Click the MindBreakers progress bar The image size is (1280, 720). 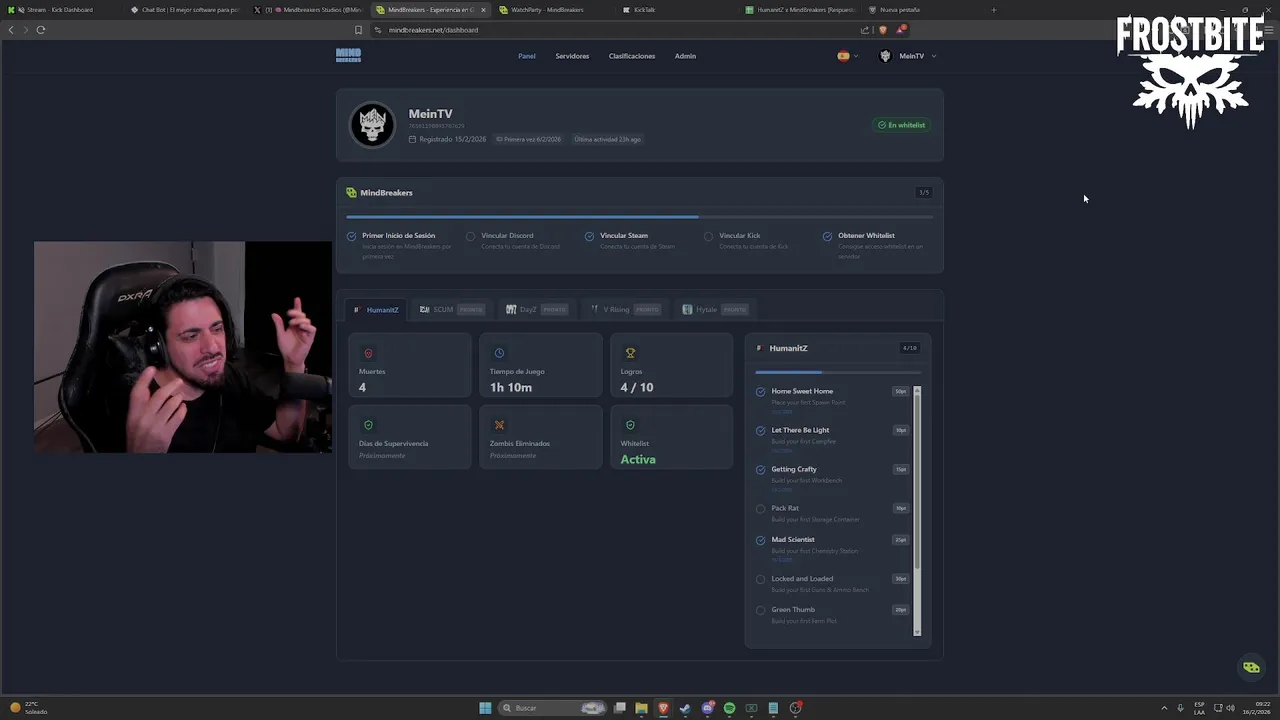639,216
